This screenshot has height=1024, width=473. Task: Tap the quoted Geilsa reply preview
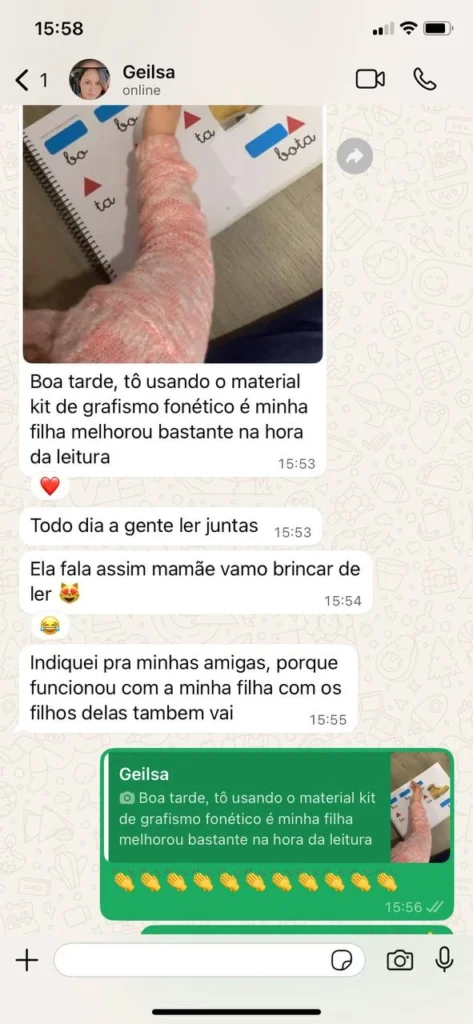pos(248,807)
